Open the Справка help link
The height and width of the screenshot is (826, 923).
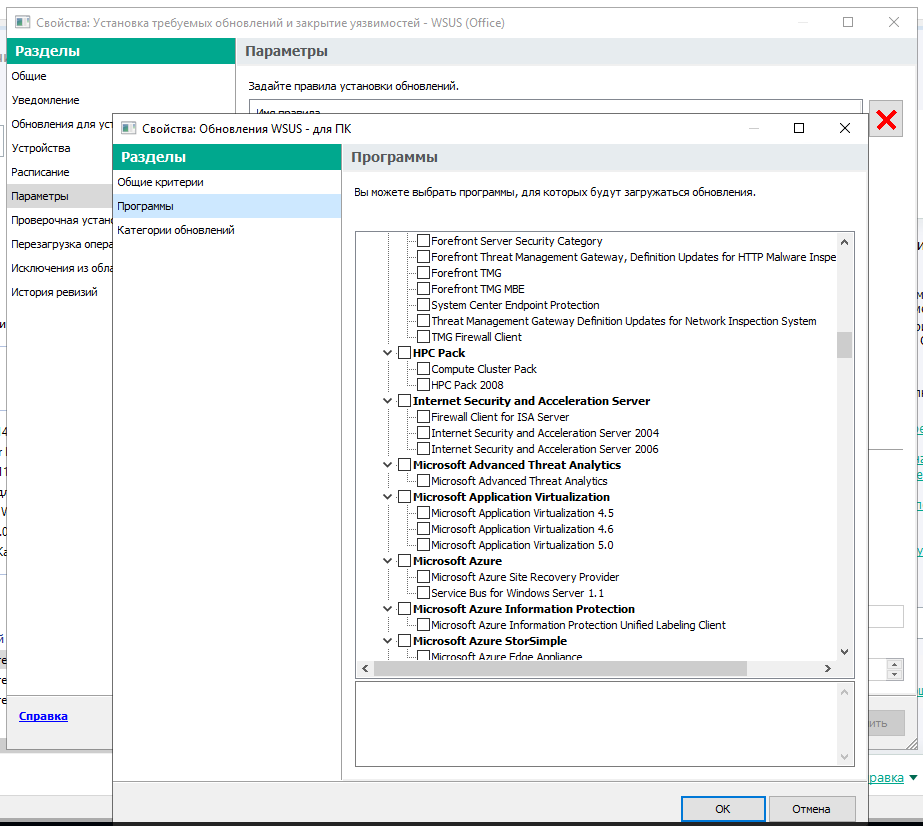pos(43,716)
